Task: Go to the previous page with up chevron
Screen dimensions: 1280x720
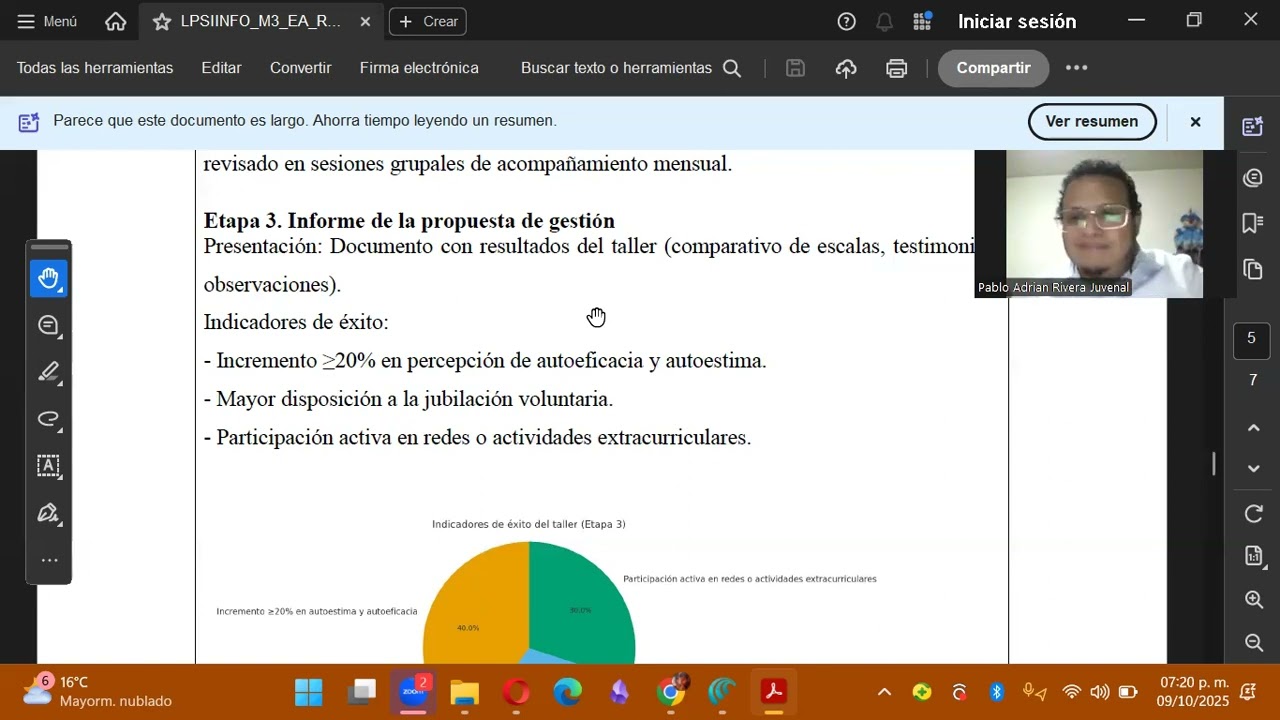Action: 1253,428
